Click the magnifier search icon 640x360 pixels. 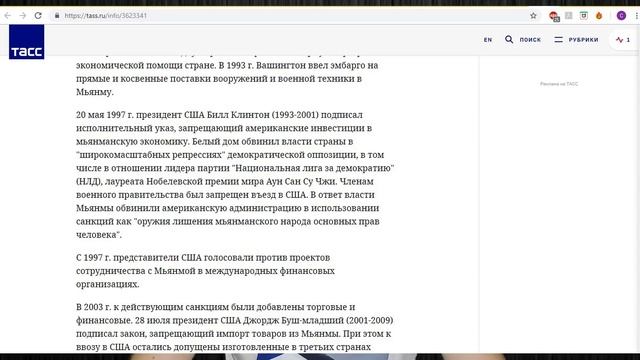click(509, 39)
